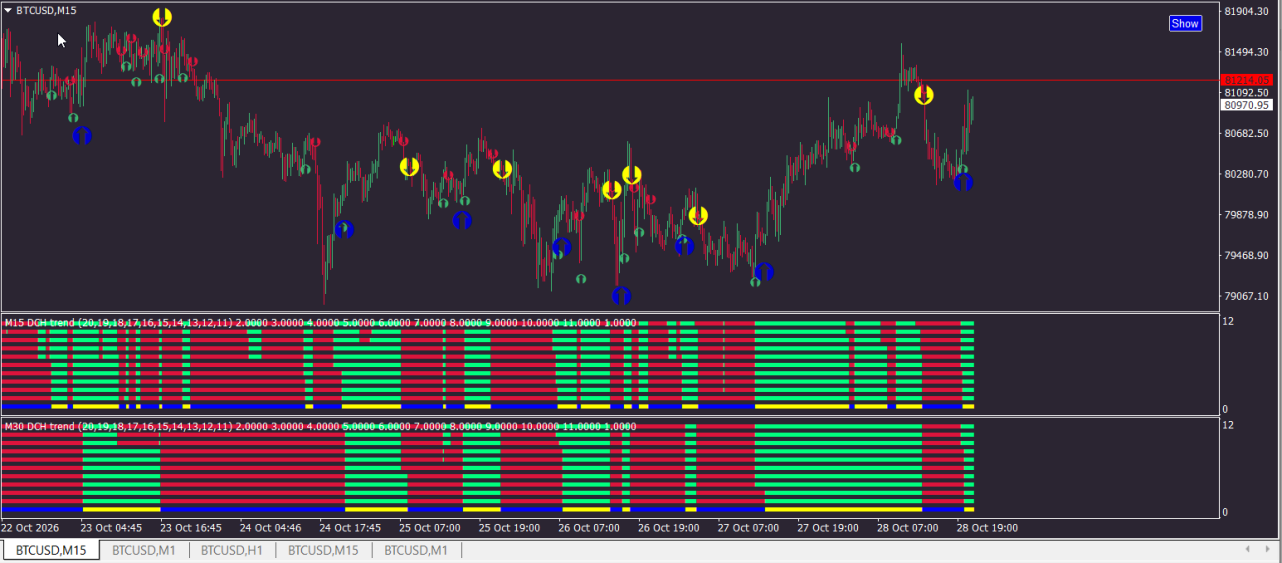This screenshot has width=1282, height=563.
Task: Click the 25 Oct 07:00 time label
Action: click(430, 527)
